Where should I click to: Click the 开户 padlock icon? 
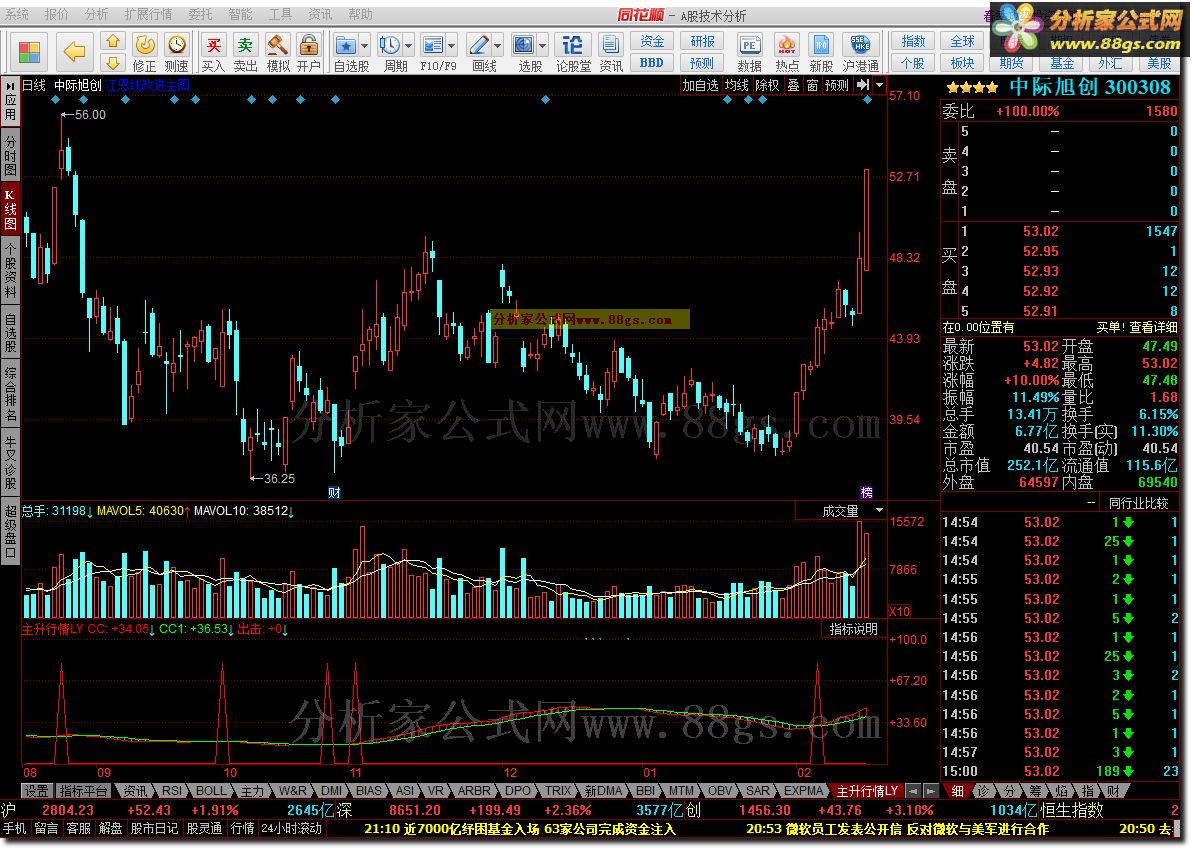click(309, 44)
